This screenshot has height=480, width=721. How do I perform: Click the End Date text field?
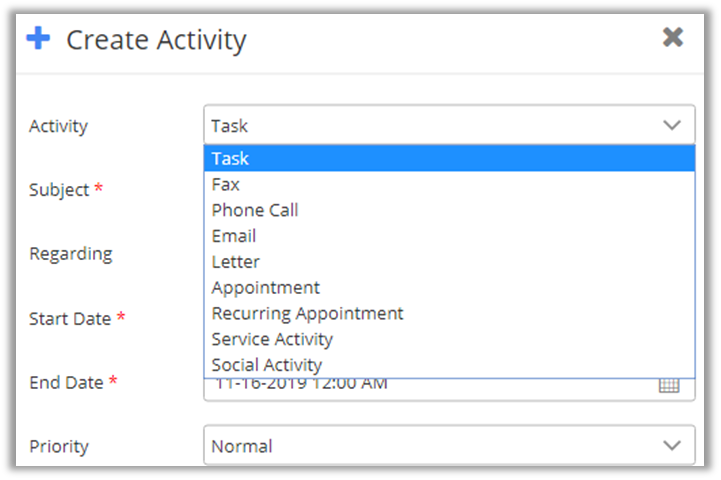point(420,386)
